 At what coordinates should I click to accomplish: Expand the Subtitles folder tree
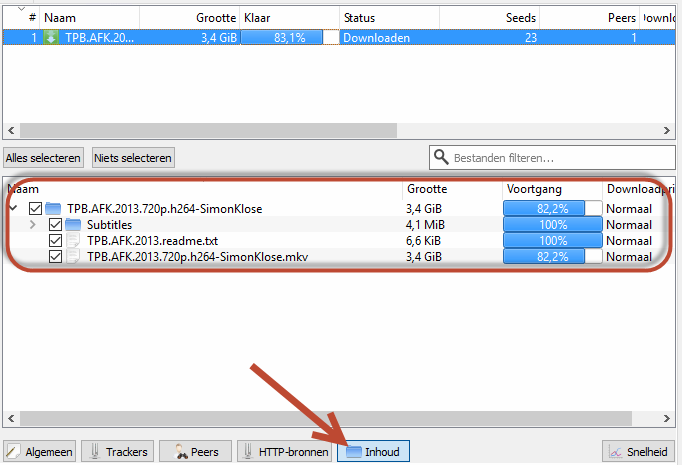(33, 225)
